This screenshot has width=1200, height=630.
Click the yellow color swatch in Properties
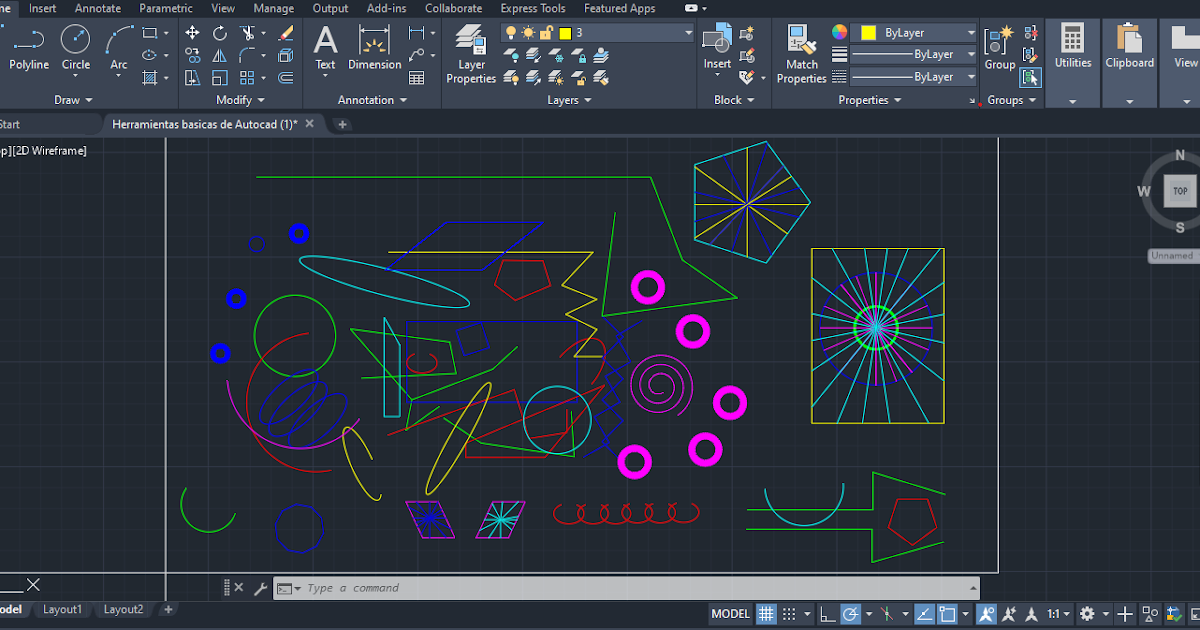pyautogui.click(x=866, y=33)
